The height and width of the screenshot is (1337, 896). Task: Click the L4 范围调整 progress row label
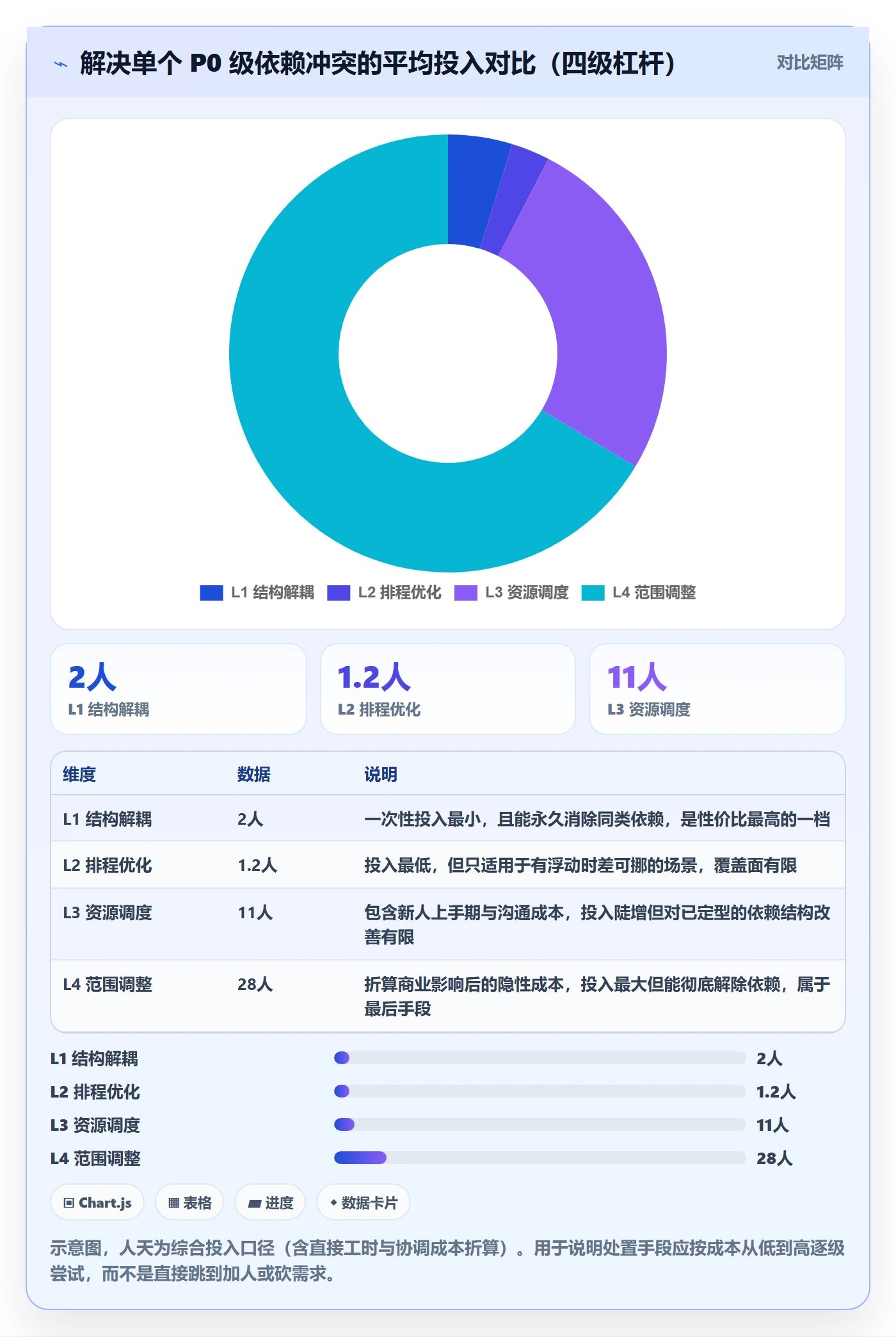point(95,1158)
